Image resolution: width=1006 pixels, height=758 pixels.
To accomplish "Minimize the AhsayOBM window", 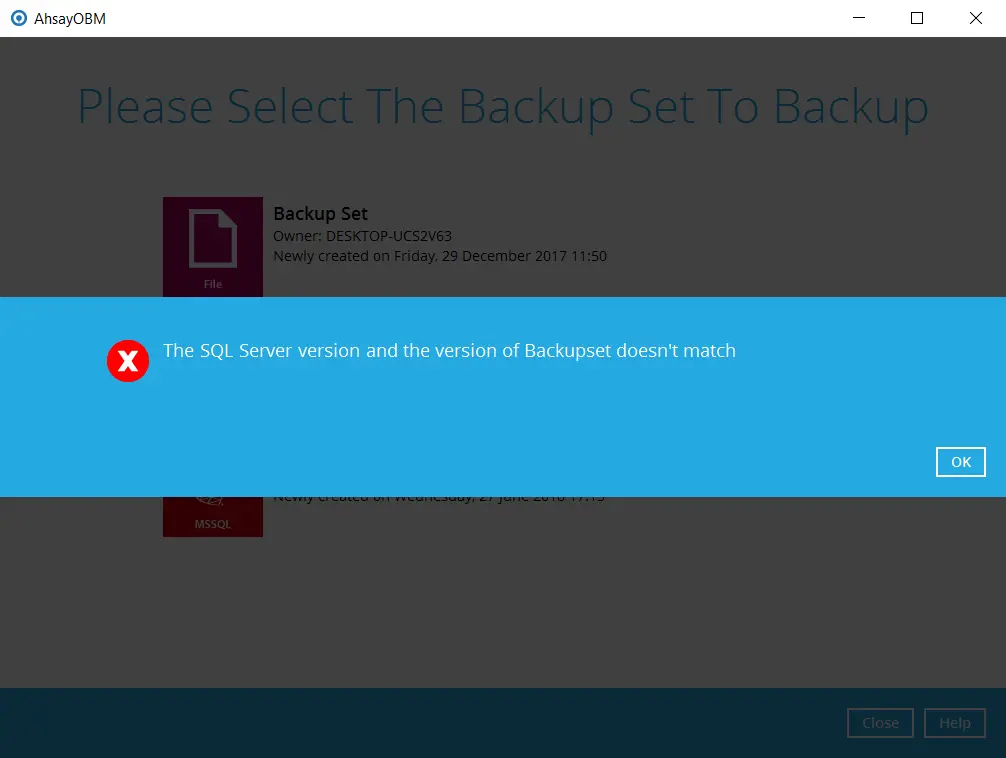I will pyautogui.click(x=859, y=18).
